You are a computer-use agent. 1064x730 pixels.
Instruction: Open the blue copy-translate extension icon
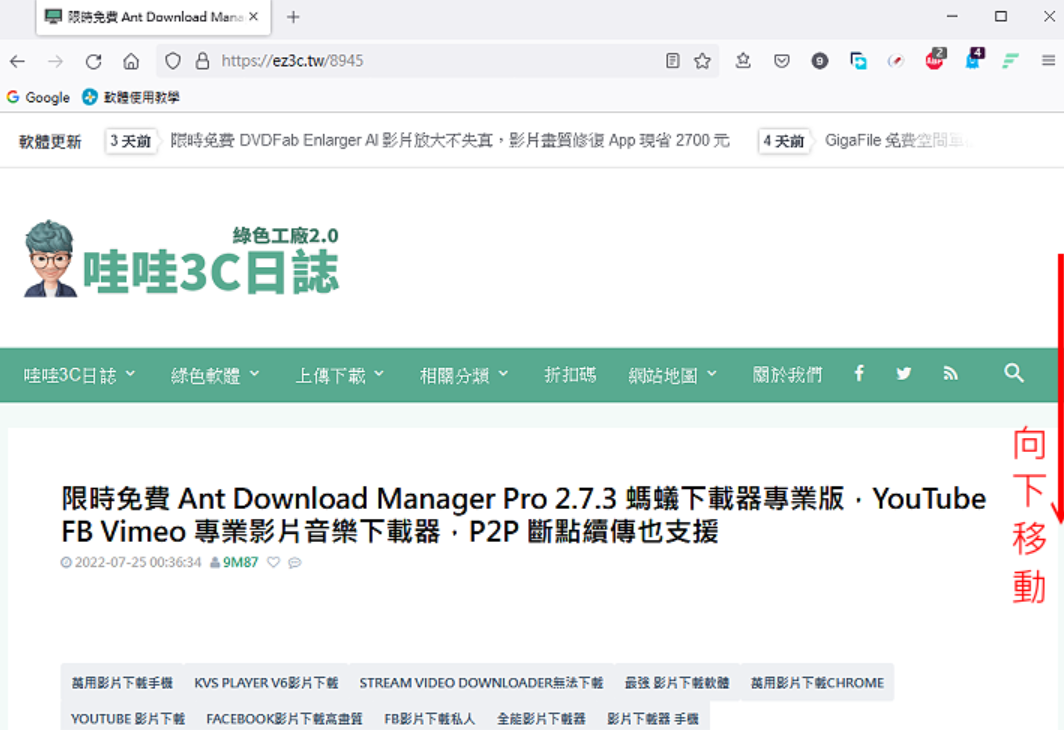point(858,61)
